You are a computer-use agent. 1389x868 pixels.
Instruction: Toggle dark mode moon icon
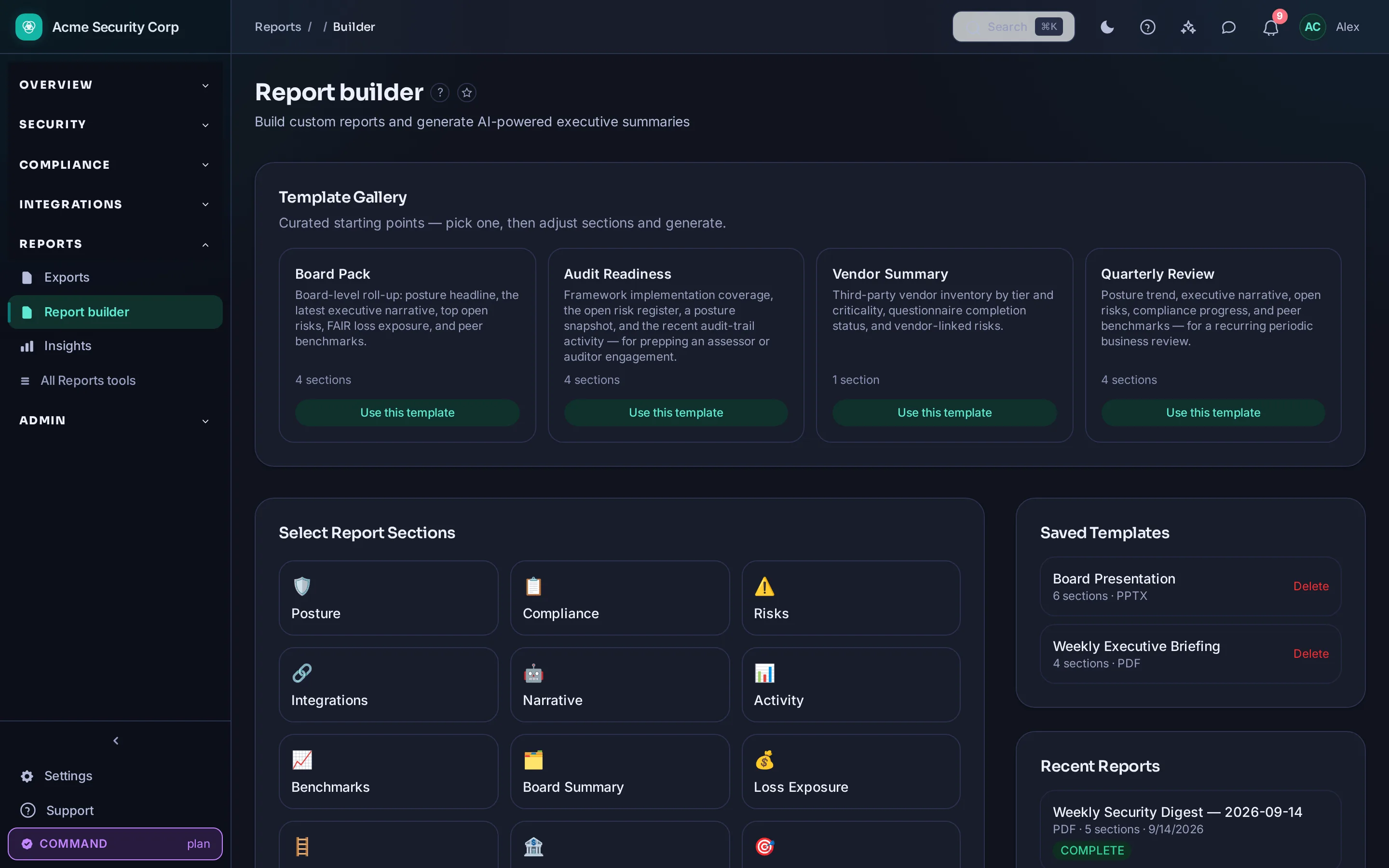click(1107, 27)
